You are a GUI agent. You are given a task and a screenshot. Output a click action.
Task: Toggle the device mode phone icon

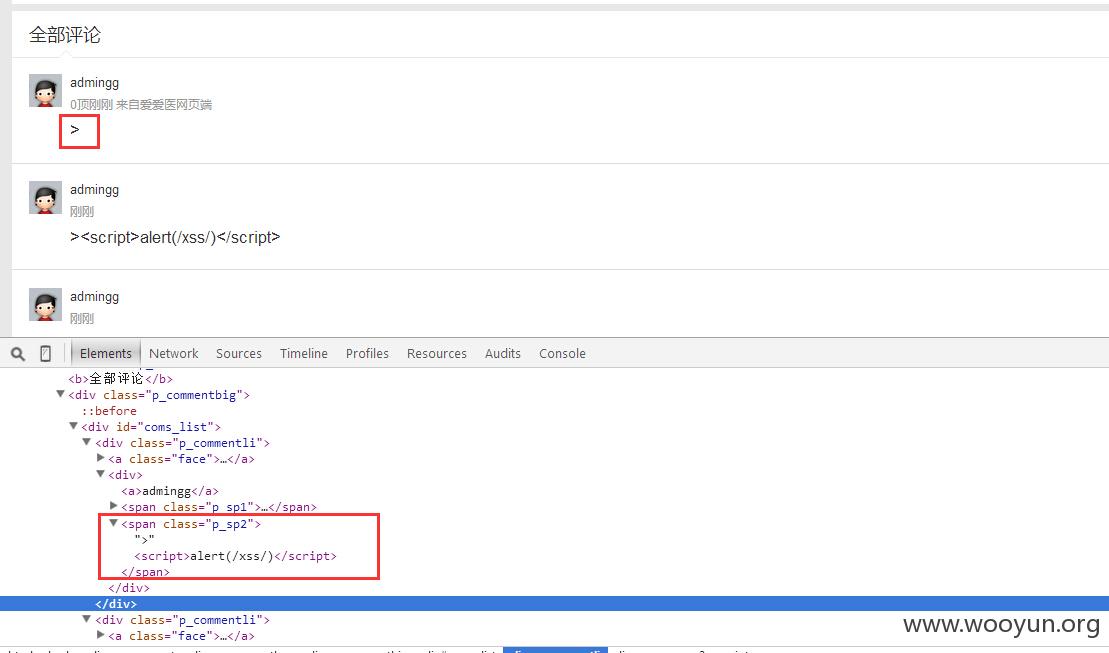45,354
